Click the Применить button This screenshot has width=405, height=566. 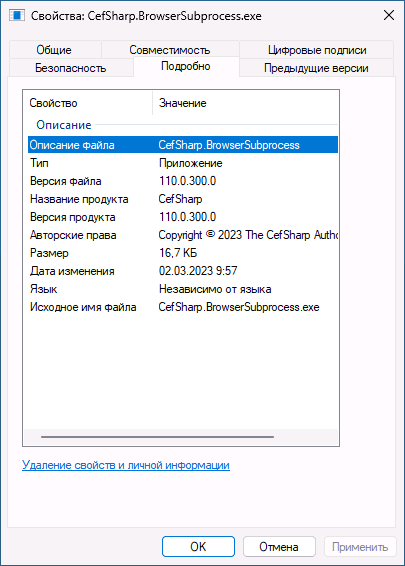pos(360,547)
